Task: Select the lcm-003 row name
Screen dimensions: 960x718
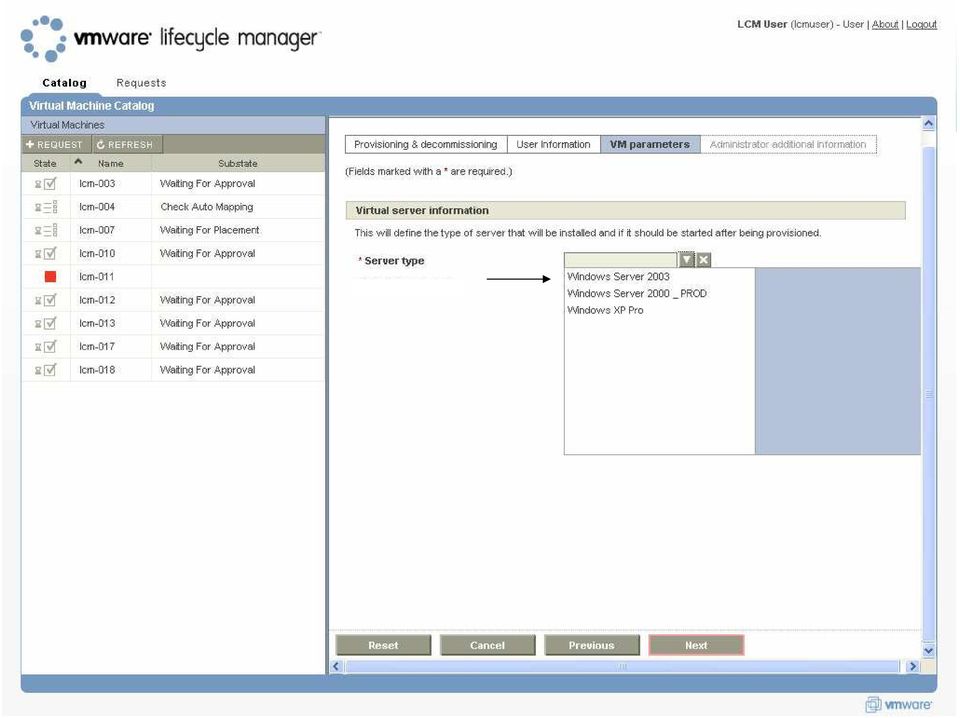Action: coord(97,184)
